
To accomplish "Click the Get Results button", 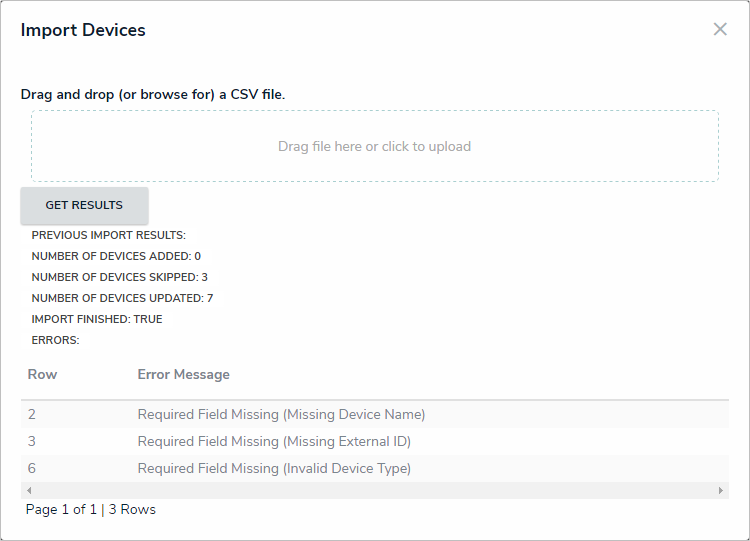I will [84, 205].
